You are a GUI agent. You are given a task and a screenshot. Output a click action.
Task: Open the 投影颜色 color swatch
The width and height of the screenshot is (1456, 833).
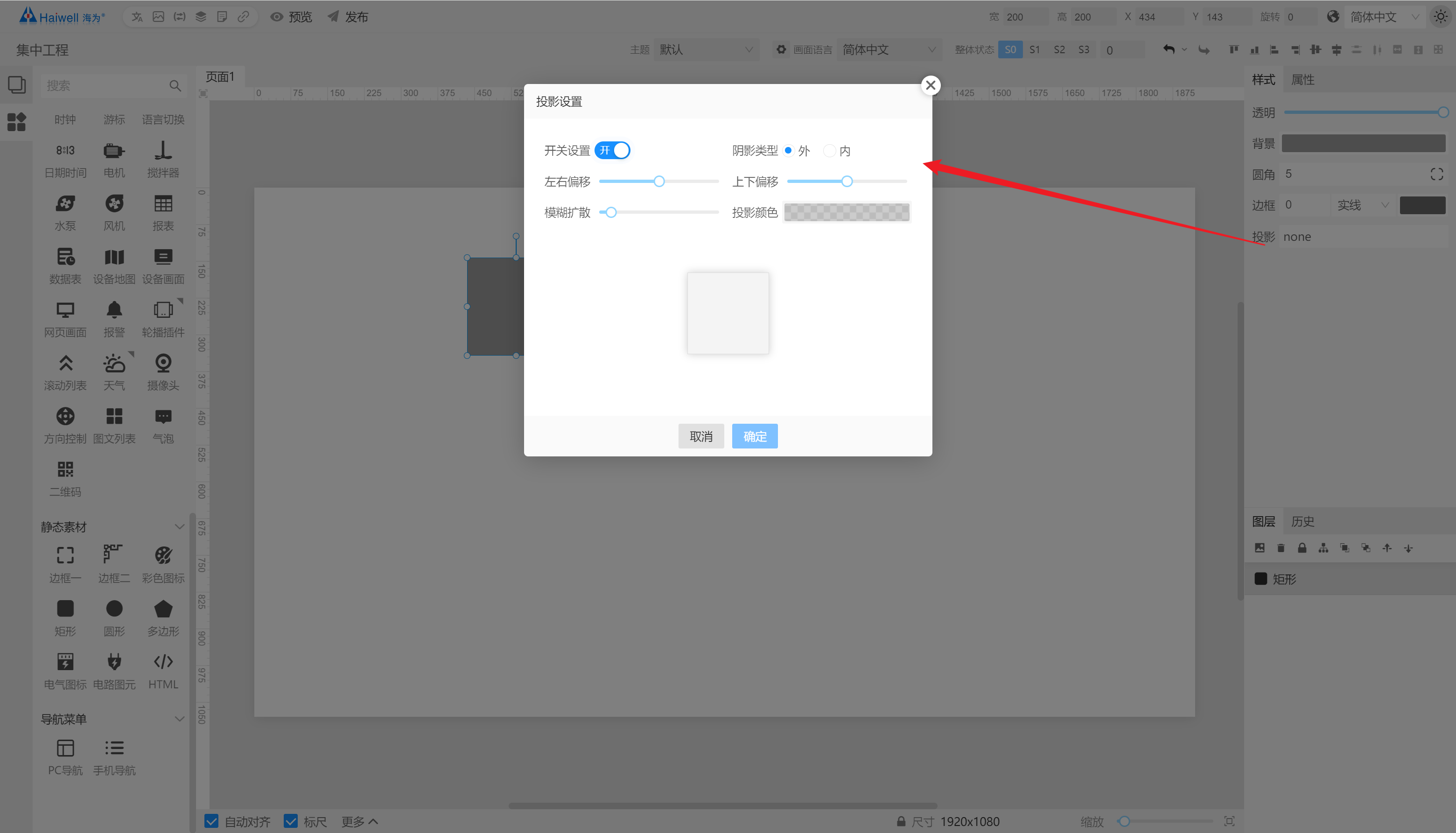point(847,212)
